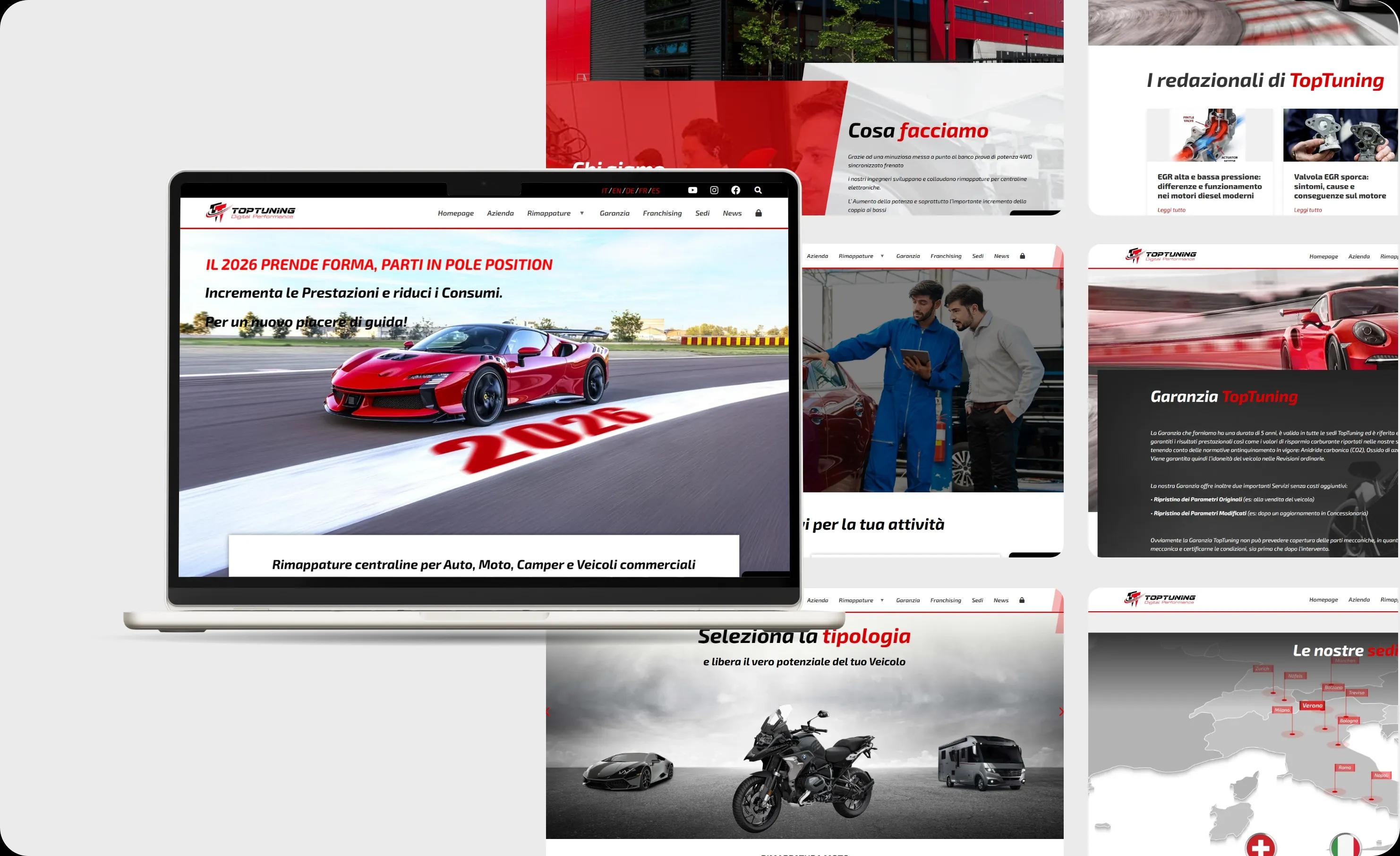Open Franchising in the laptop navigation bar
1400x856 pixels.
(x=663, y=213)
